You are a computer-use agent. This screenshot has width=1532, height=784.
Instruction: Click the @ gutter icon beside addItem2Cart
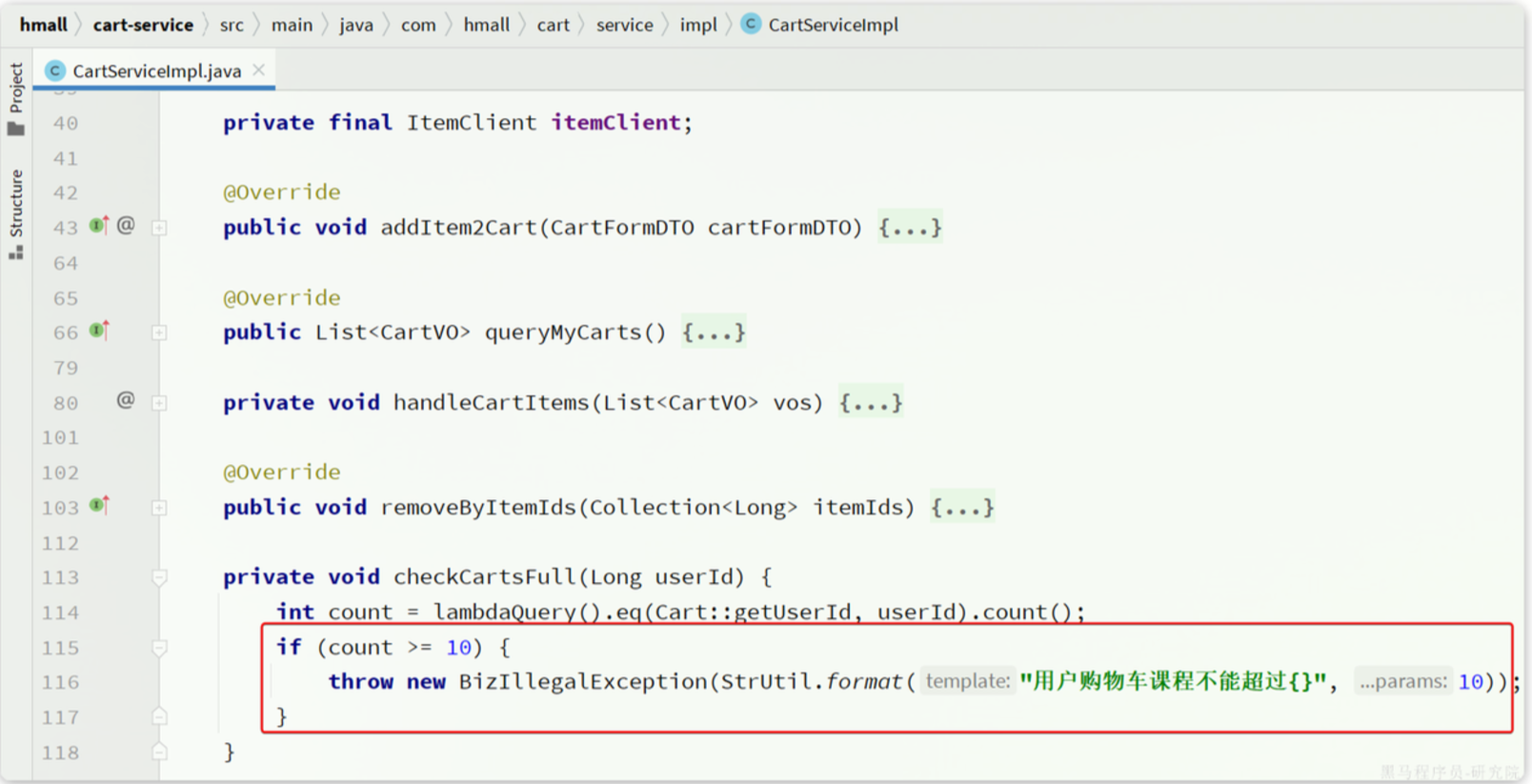click(126, 225)
